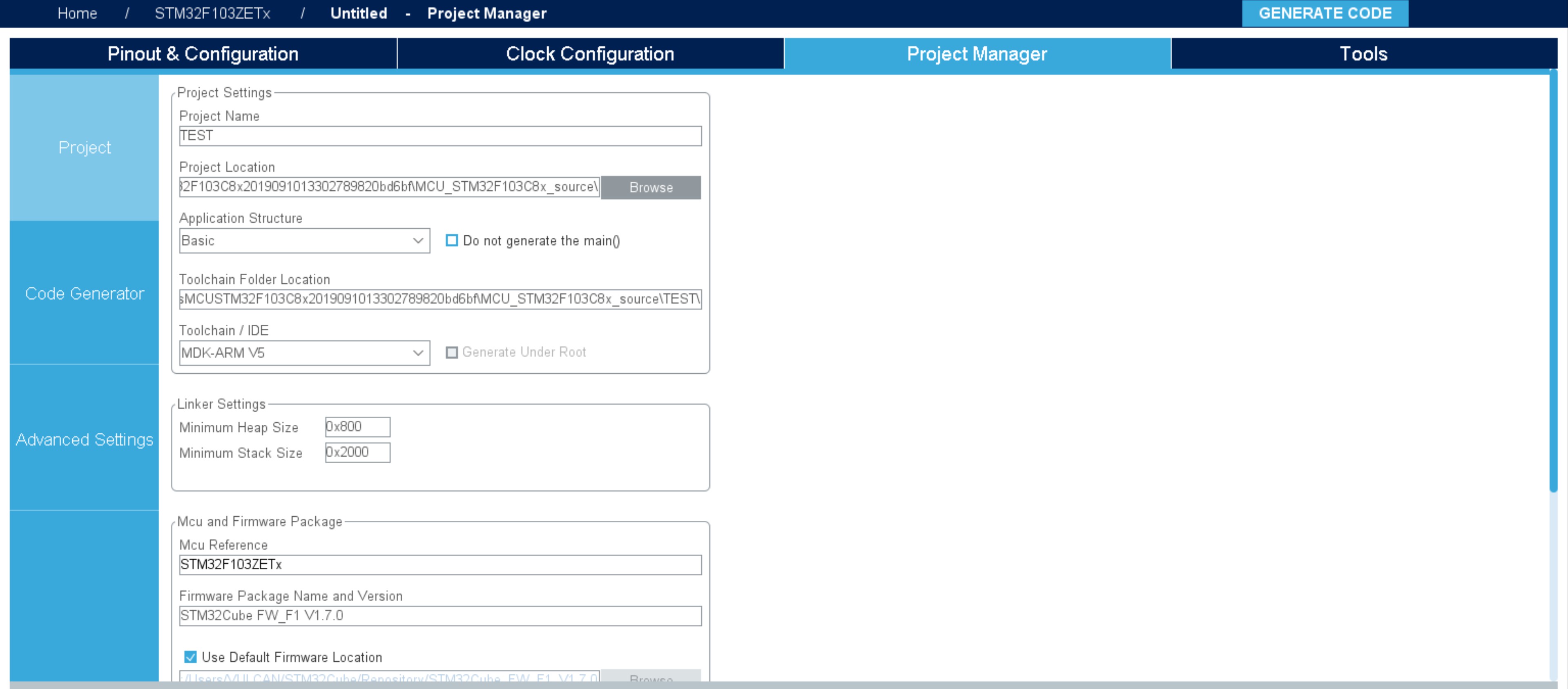The image size is (1568, 689).
Task: Edit the Minimum Stack Size field
Action: [x=357, y=452]
